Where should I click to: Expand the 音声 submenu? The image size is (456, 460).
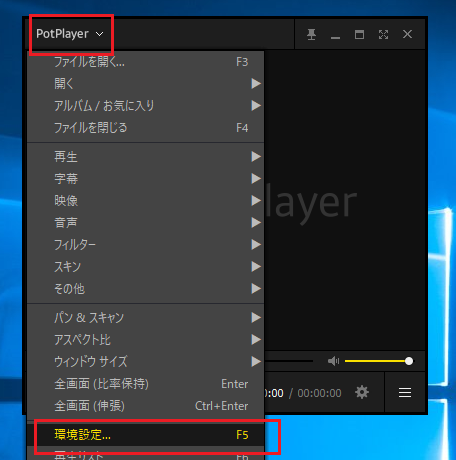point(146,223)
